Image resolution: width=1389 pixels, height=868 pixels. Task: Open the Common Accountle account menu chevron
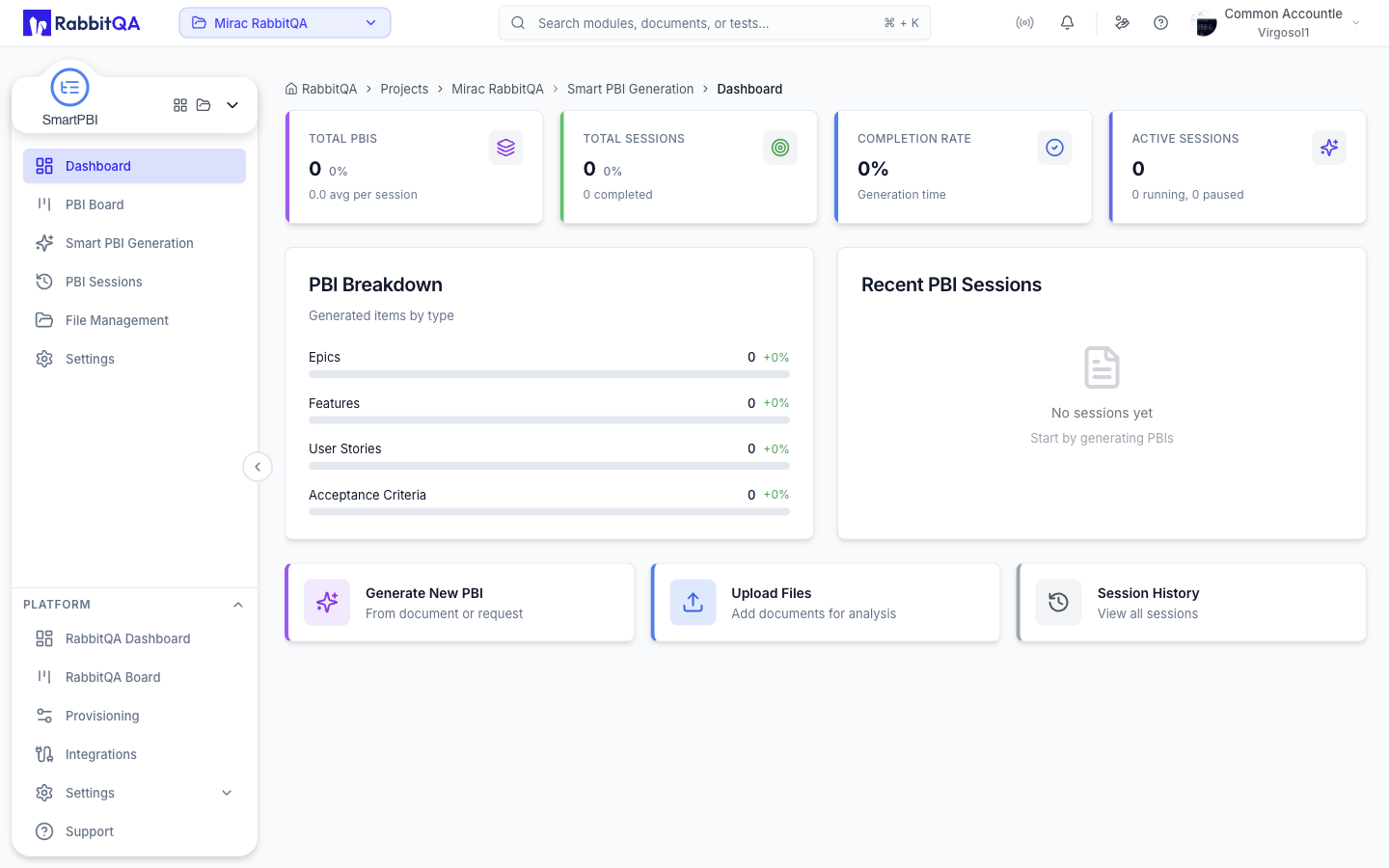coord(1356,23)
